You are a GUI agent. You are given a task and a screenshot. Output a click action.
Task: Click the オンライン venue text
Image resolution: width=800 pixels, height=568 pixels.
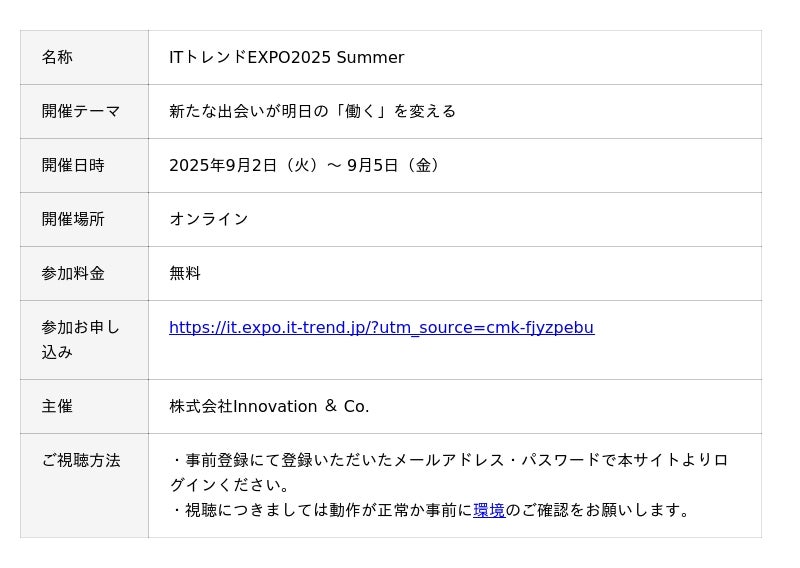[x=208, y=220]
